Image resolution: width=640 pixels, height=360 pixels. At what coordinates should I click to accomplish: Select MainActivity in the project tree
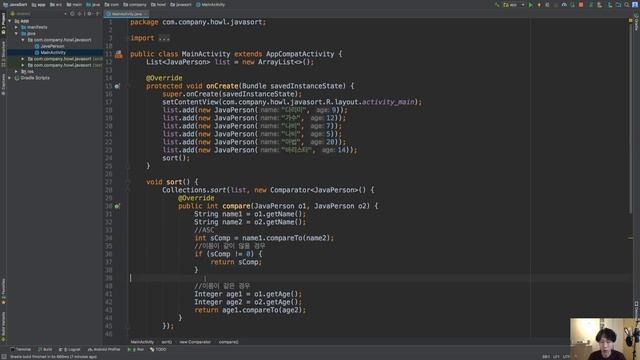[x=53, y=53]
